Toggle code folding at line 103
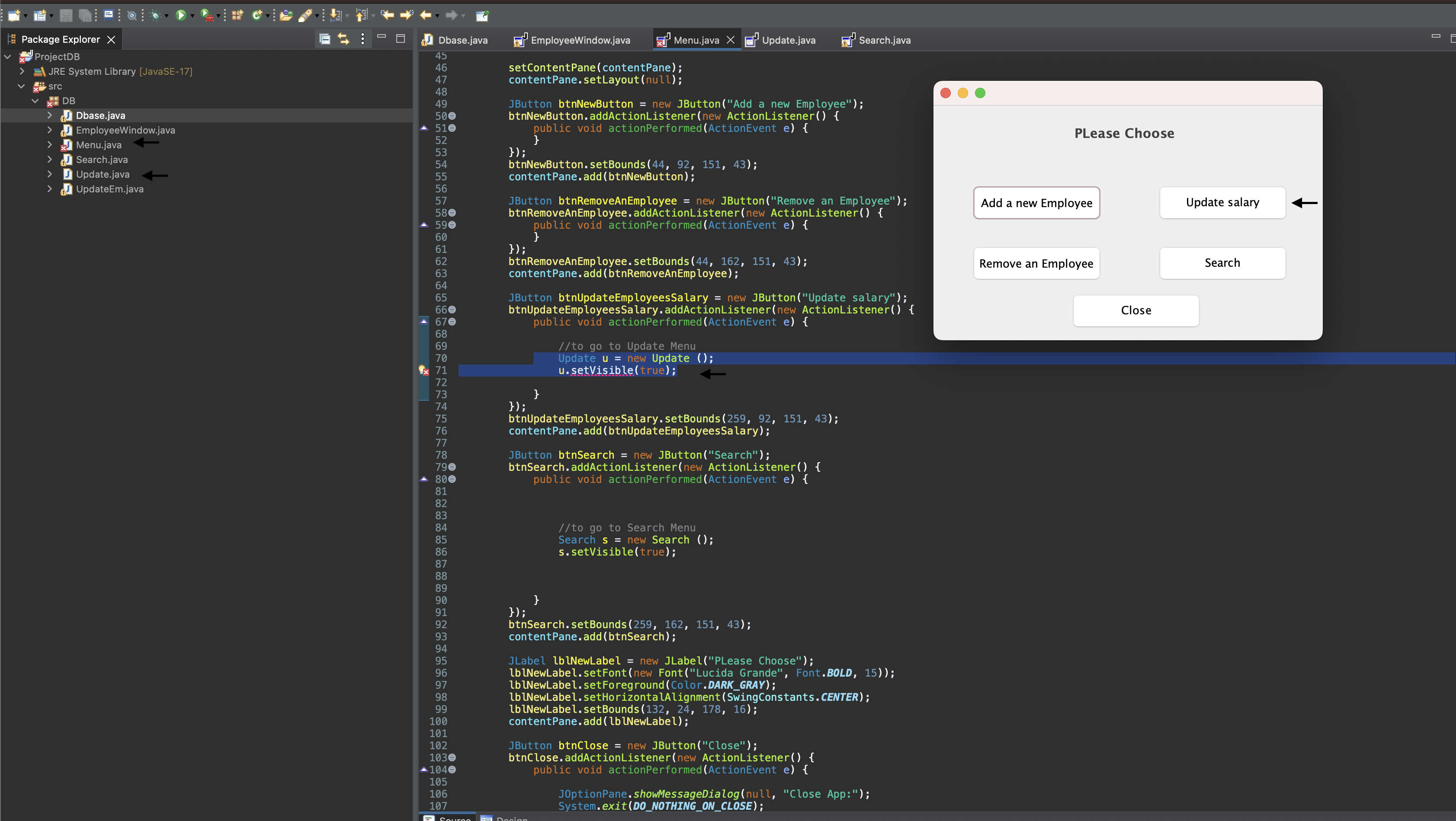The image size is (1456, 821). (452, 758)
